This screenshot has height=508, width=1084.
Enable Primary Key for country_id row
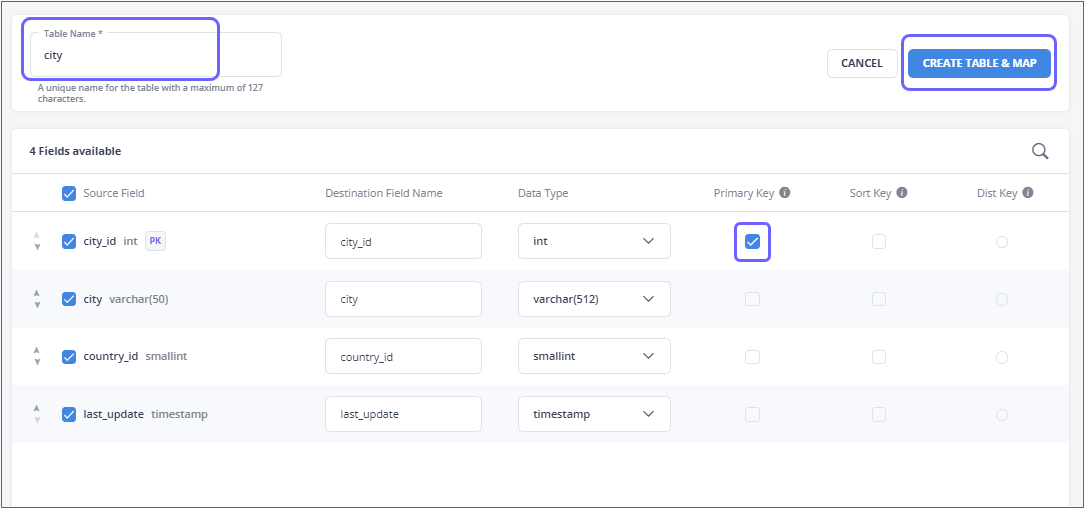[x=752, y=357]
